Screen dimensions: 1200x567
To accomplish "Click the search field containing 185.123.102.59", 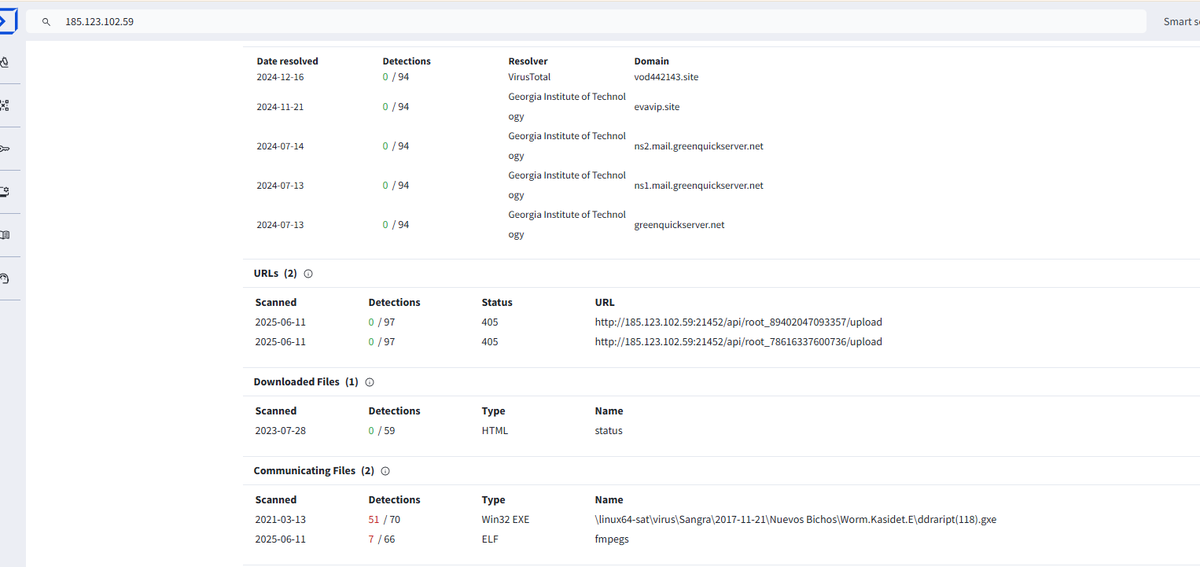I will tap(586, 22).
